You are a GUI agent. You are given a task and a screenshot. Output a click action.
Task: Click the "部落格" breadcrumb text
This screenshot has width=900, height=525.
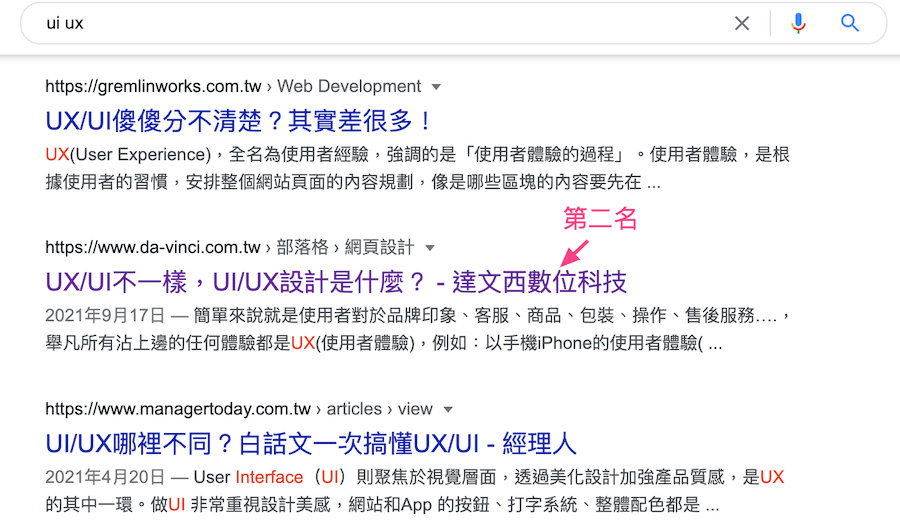[302, 248]
